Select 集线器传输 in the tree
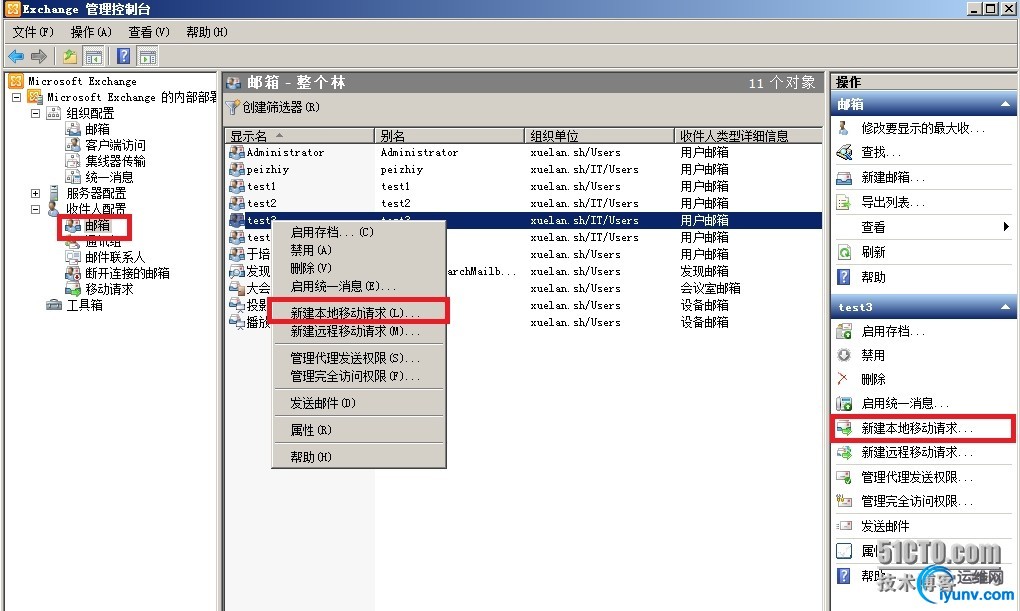 pos(115,161)
